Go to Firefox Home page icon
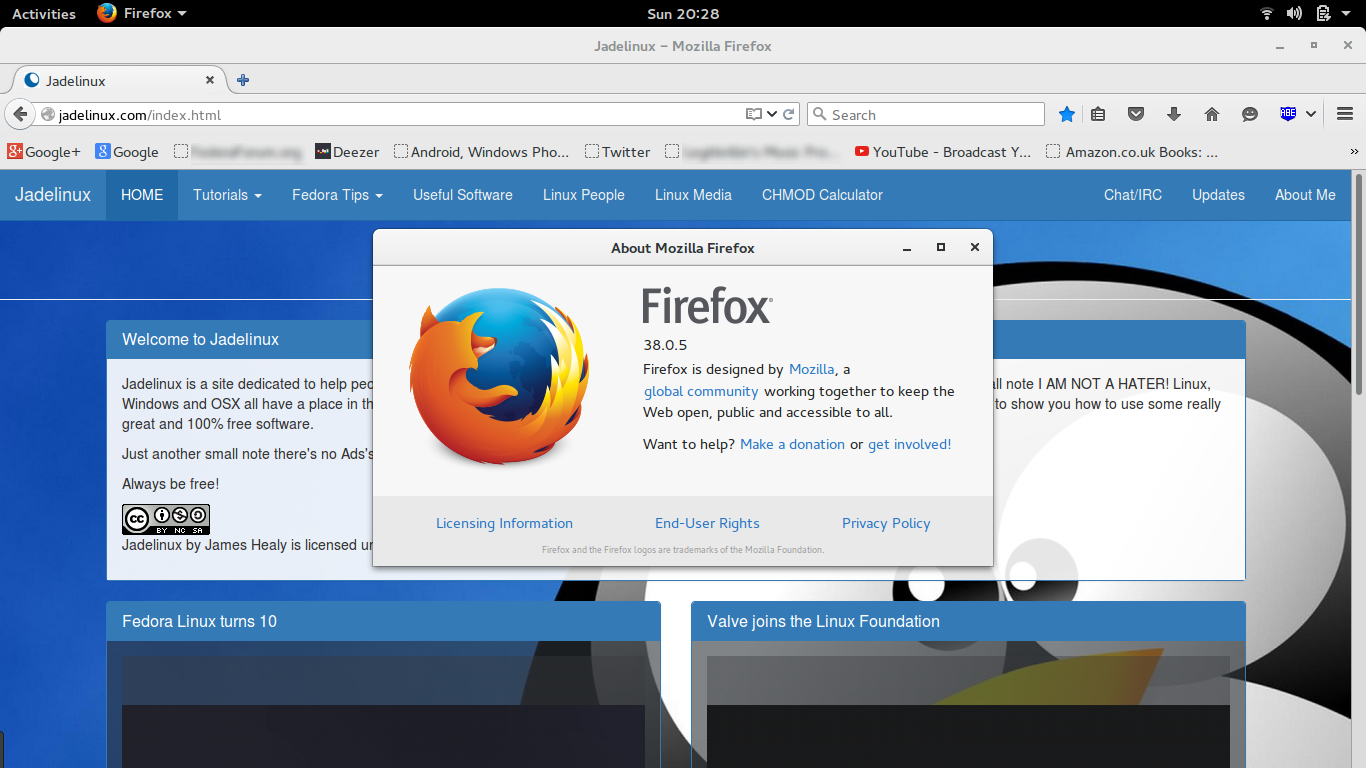 click(1212, 115)
